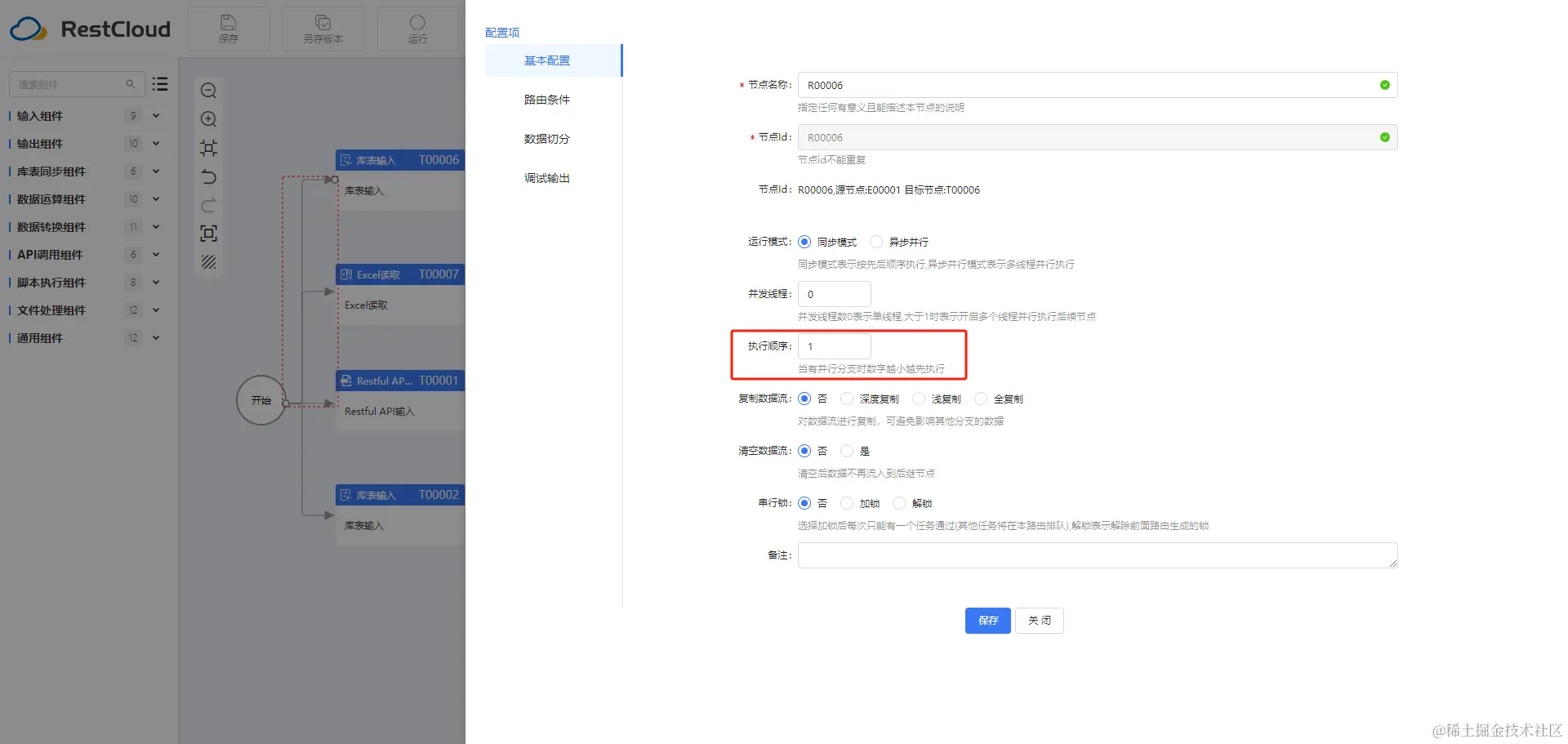This screenshot has height=744, width=1568.
Task: Expand the API调用组件 category chevron
Action: tap(156, 255)
